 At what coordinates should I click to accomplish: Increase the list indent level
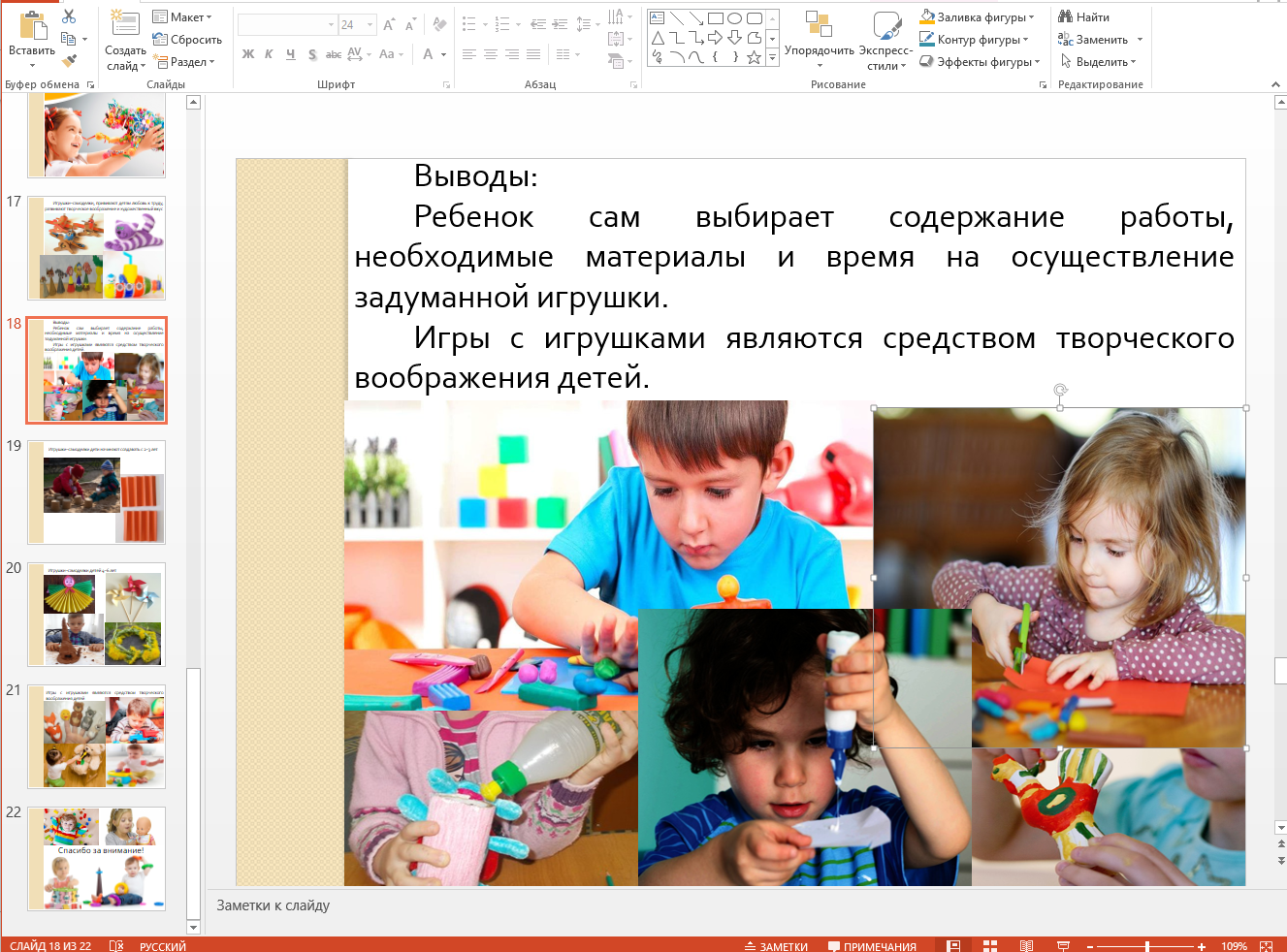[x=561, y=24]
